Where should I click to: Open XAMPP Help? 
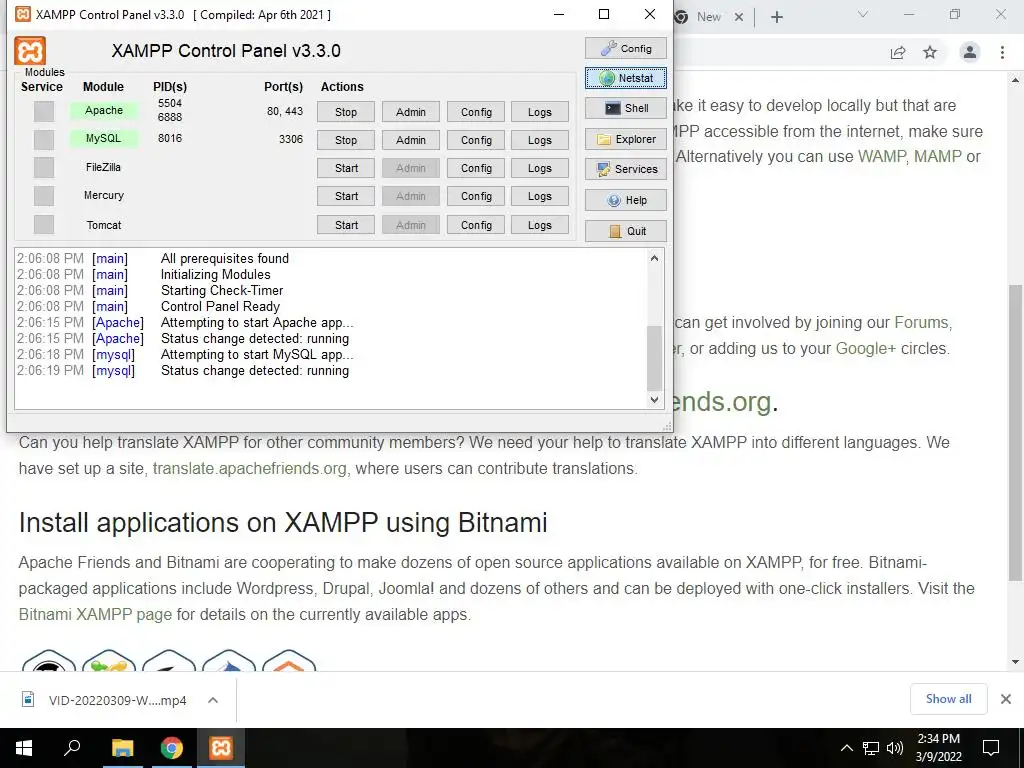tap(626, 200)
